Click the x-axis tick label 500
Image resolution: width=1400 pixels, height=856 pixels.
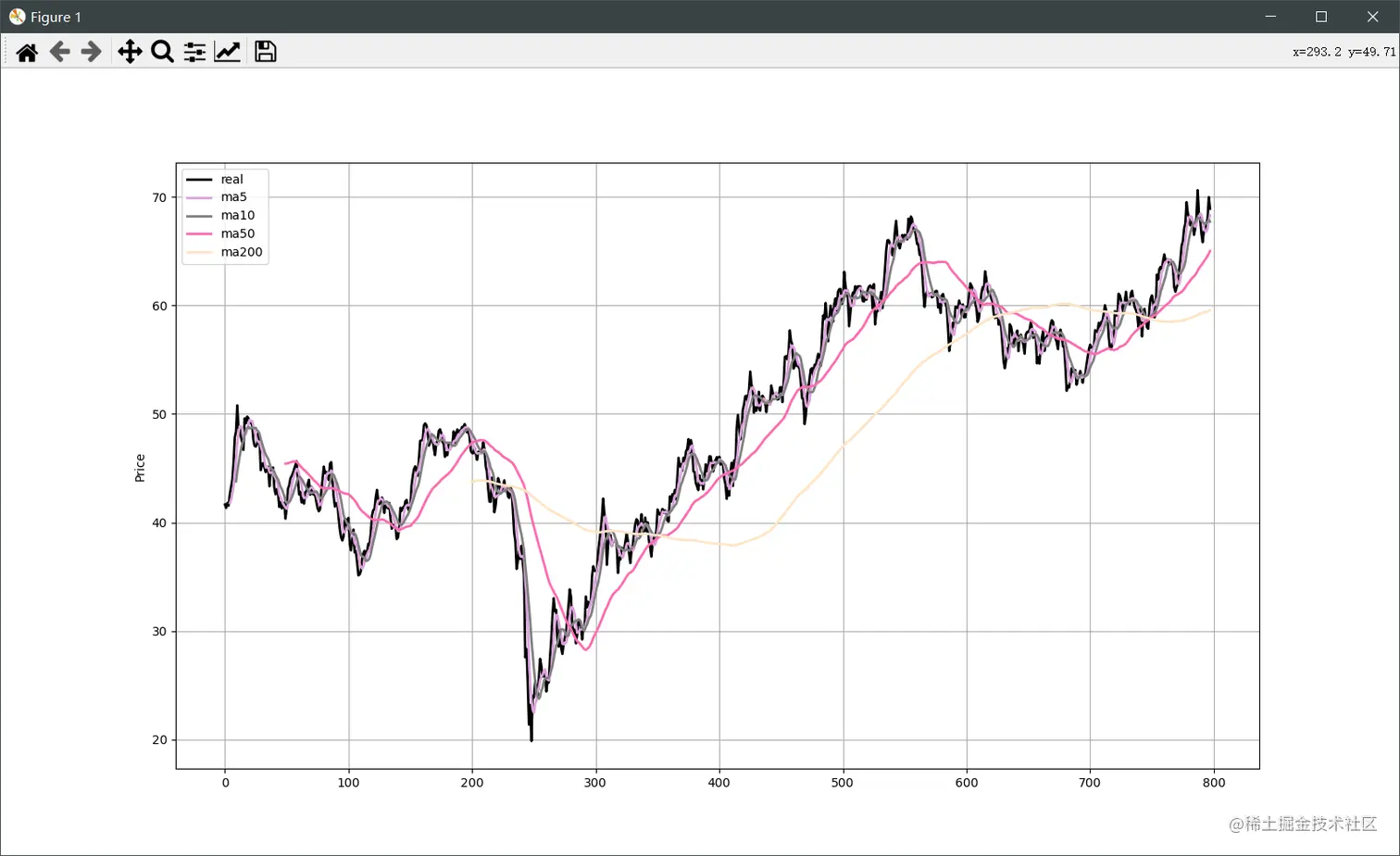pos(843,783)
